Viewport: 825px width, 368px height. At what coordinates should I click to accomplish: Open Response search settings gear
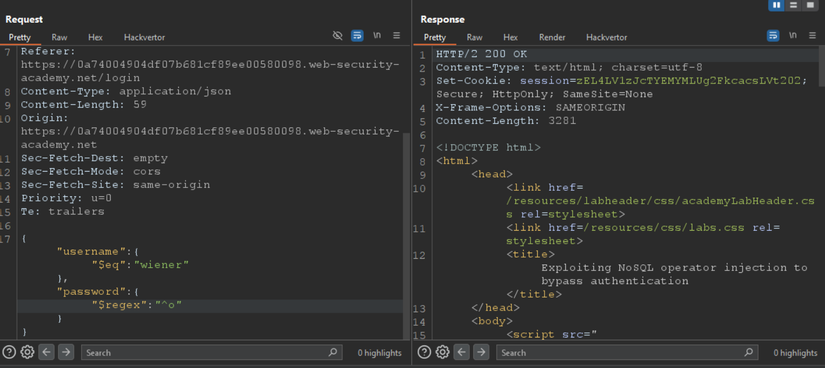point(443,352)
